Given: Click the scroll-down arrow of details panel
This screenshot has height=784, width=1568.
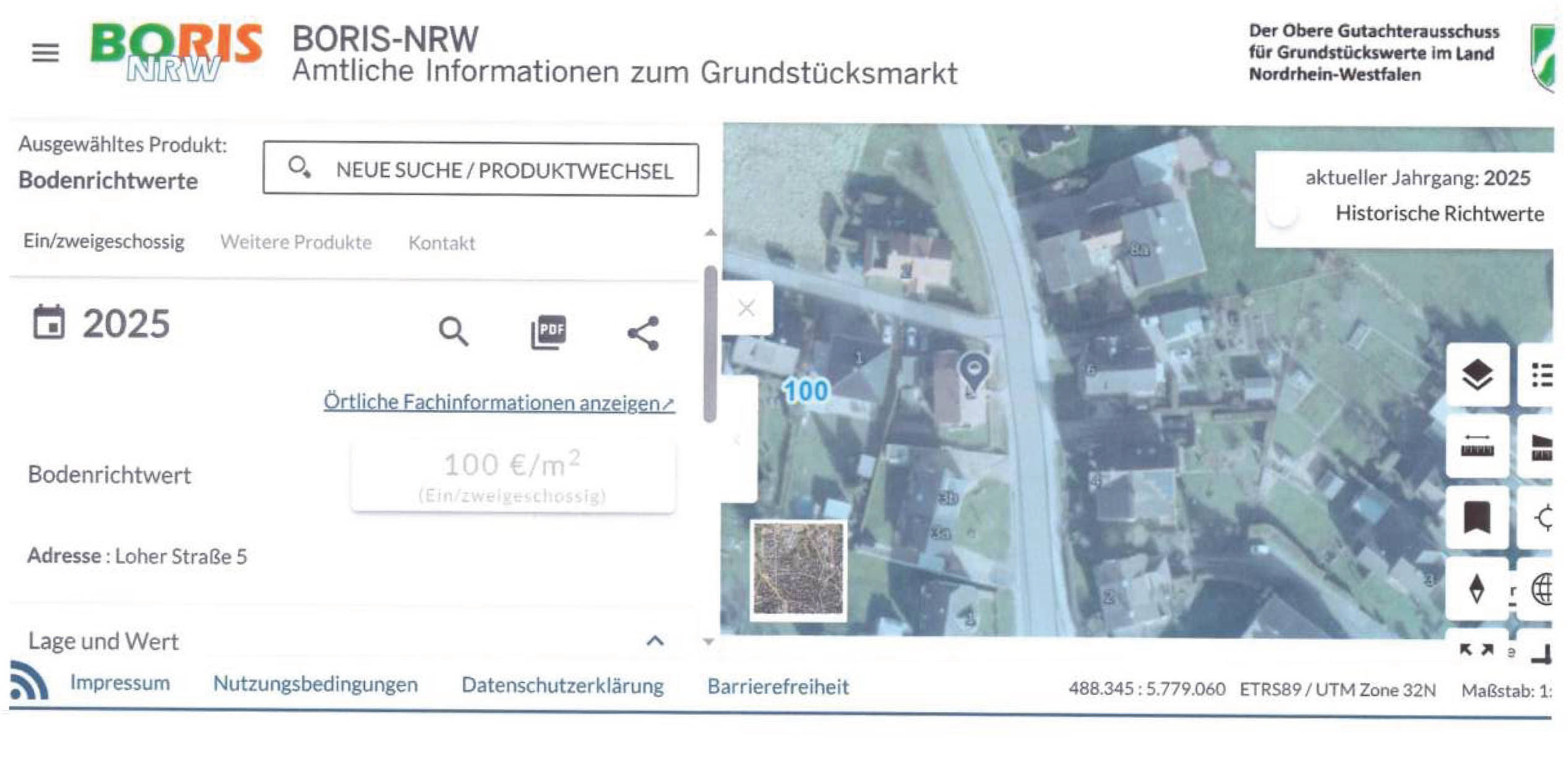Looking at the screenshot, I should click(x=709, y=642).
